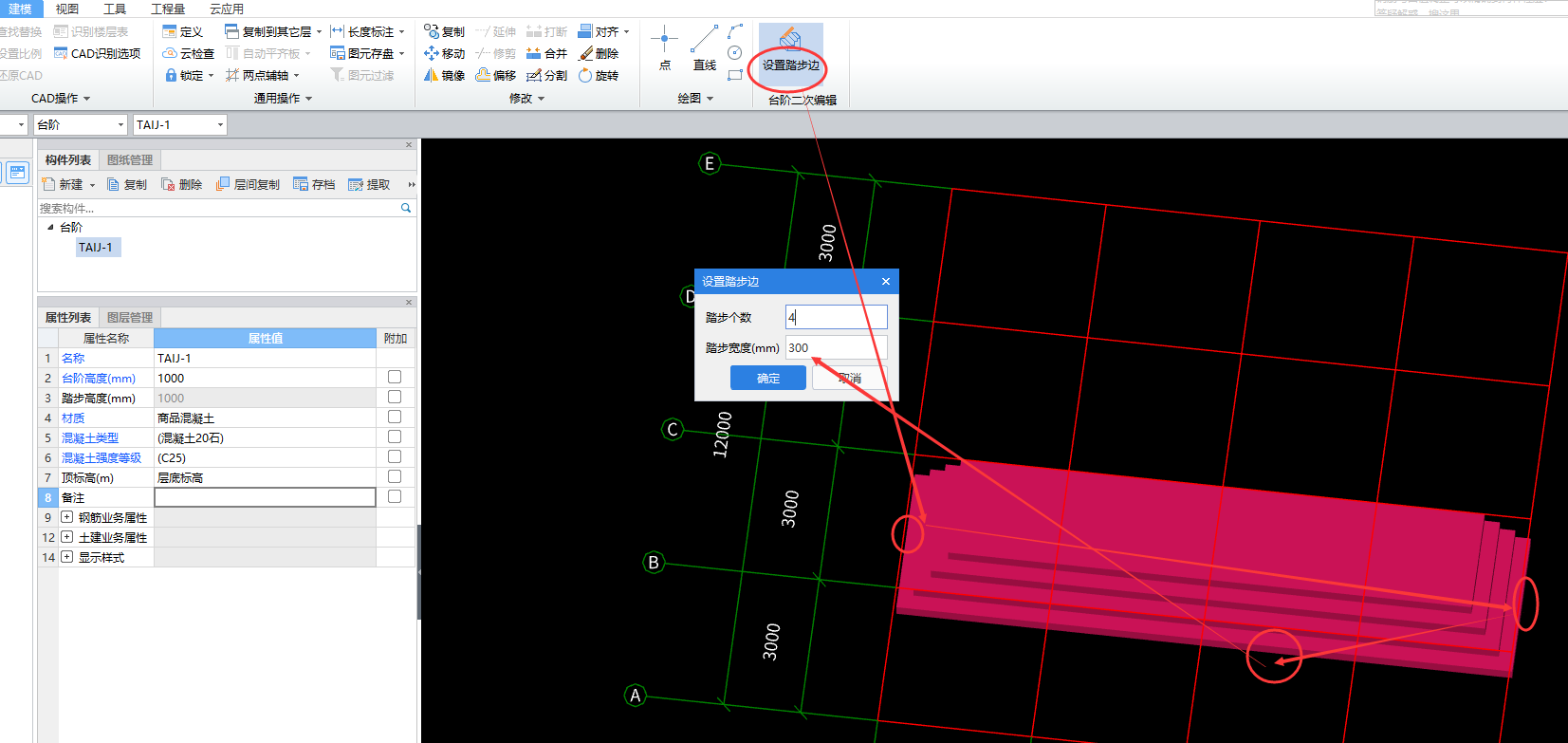The width and height of the screenshot is (1568, 743).
Task: Click 层间复制 in component list
Action: [248, 184]
